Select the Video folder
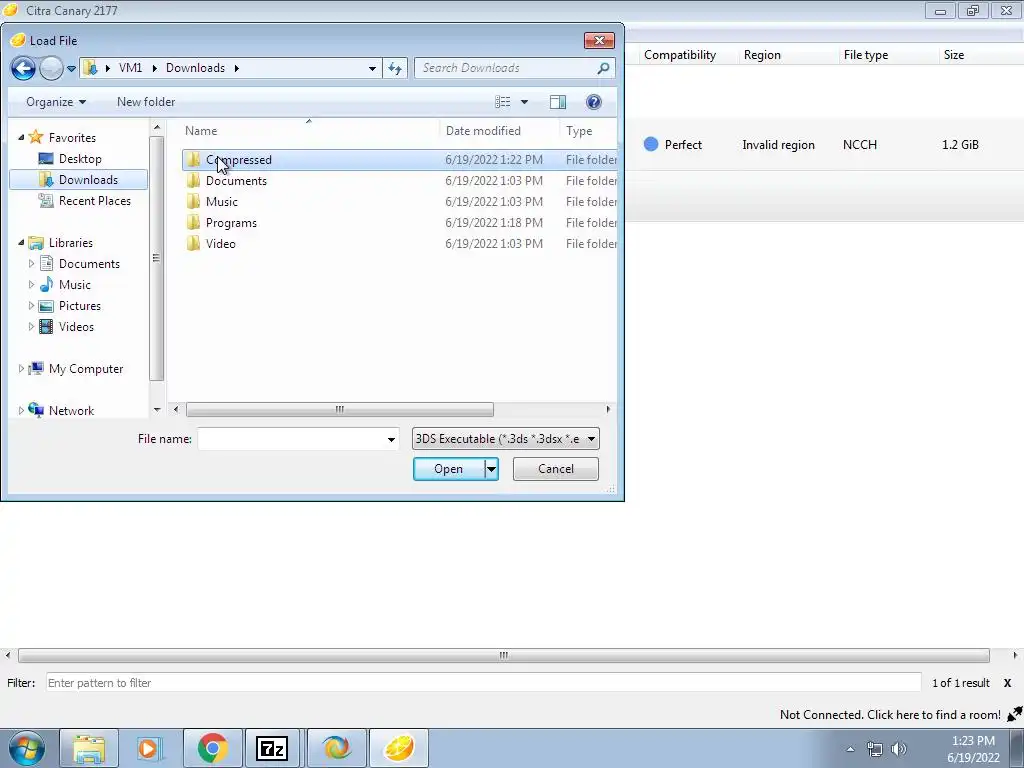 click(x=399, y=244)
